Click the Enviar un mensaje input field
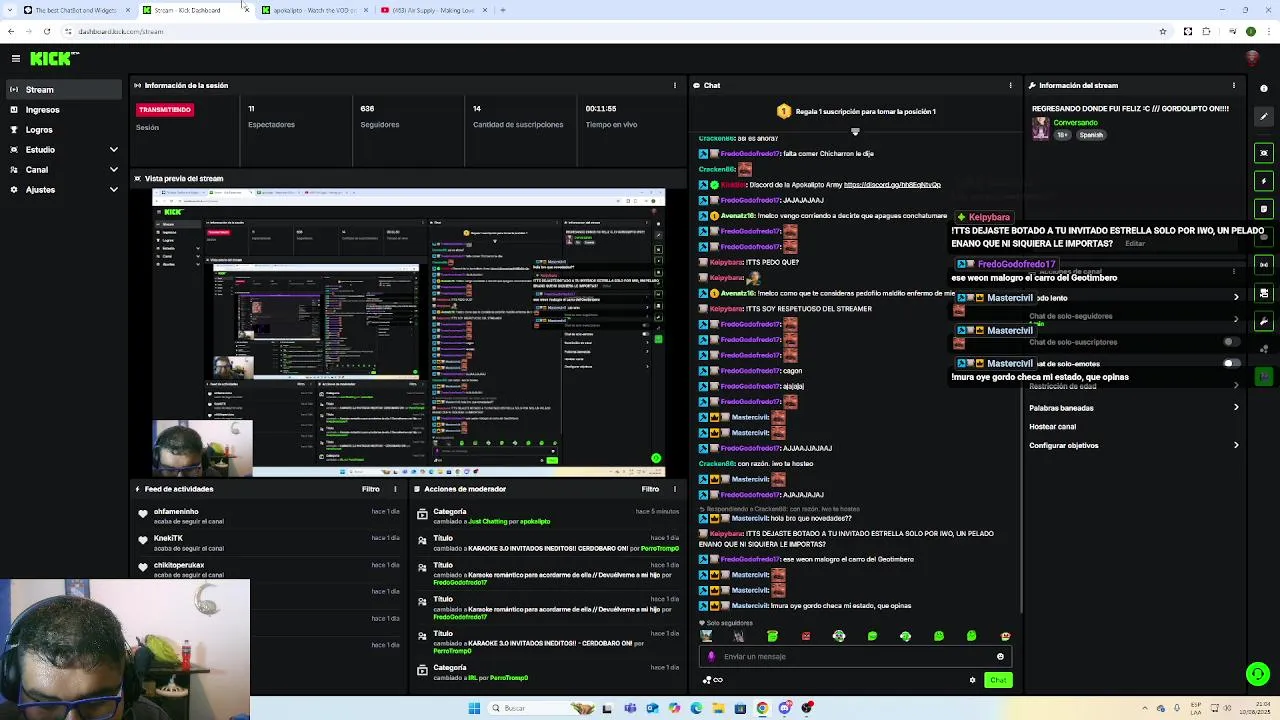 click(855, 657)
